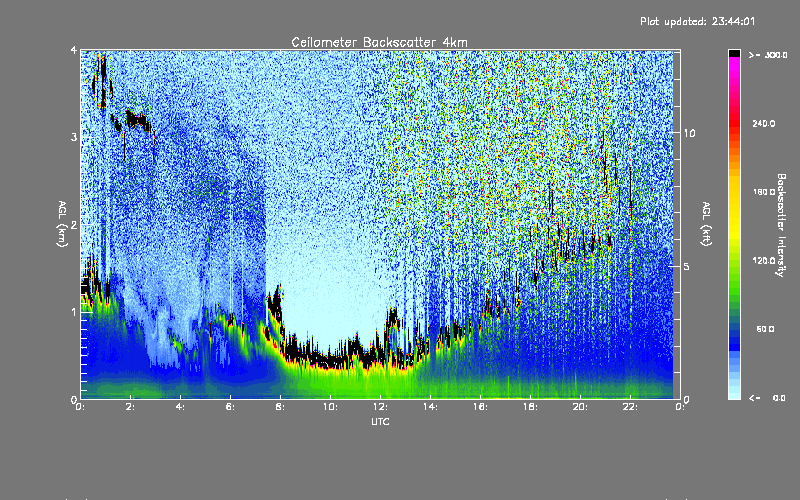
Task: Click the '<= 0.0' colorbar minimum label
Action: (x=767, y=397)
